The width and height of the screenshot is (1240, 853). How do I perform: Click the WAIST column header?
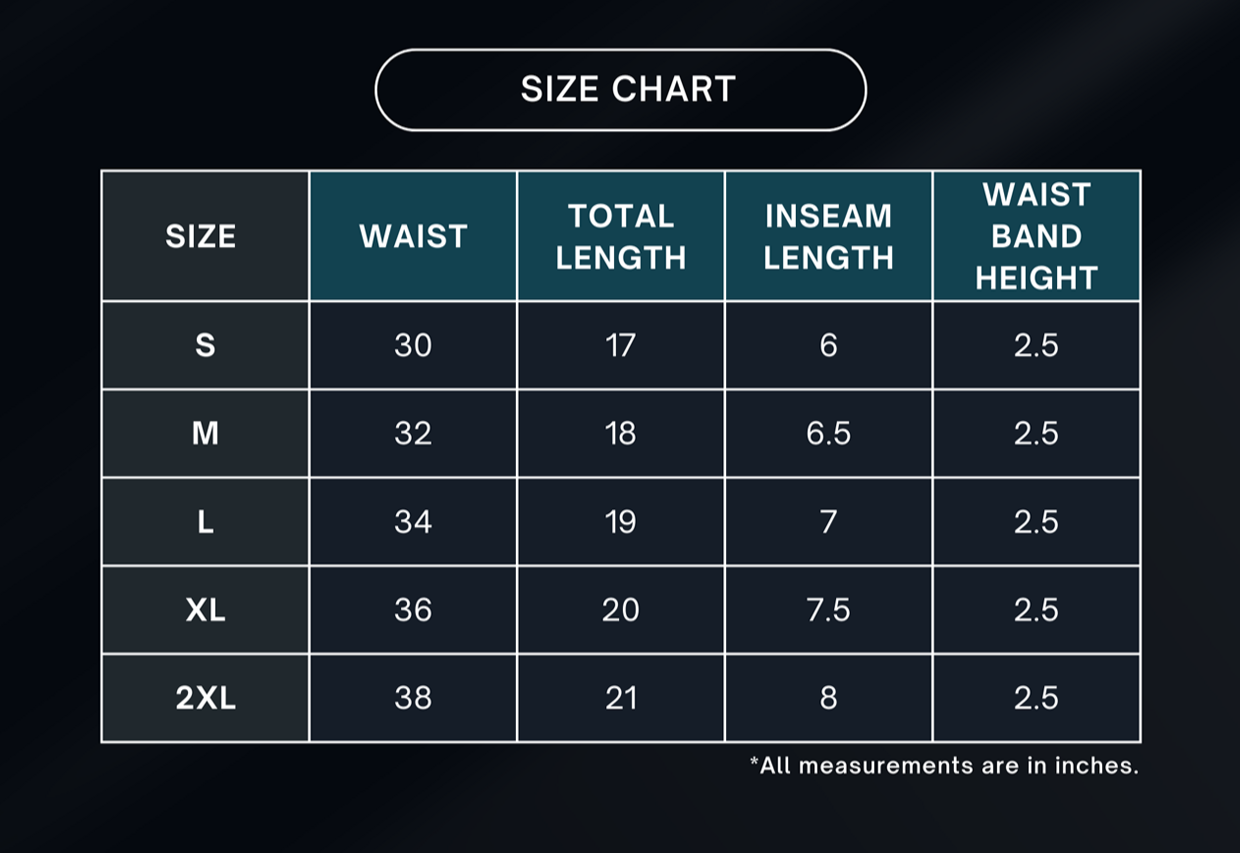coord(413,237)
